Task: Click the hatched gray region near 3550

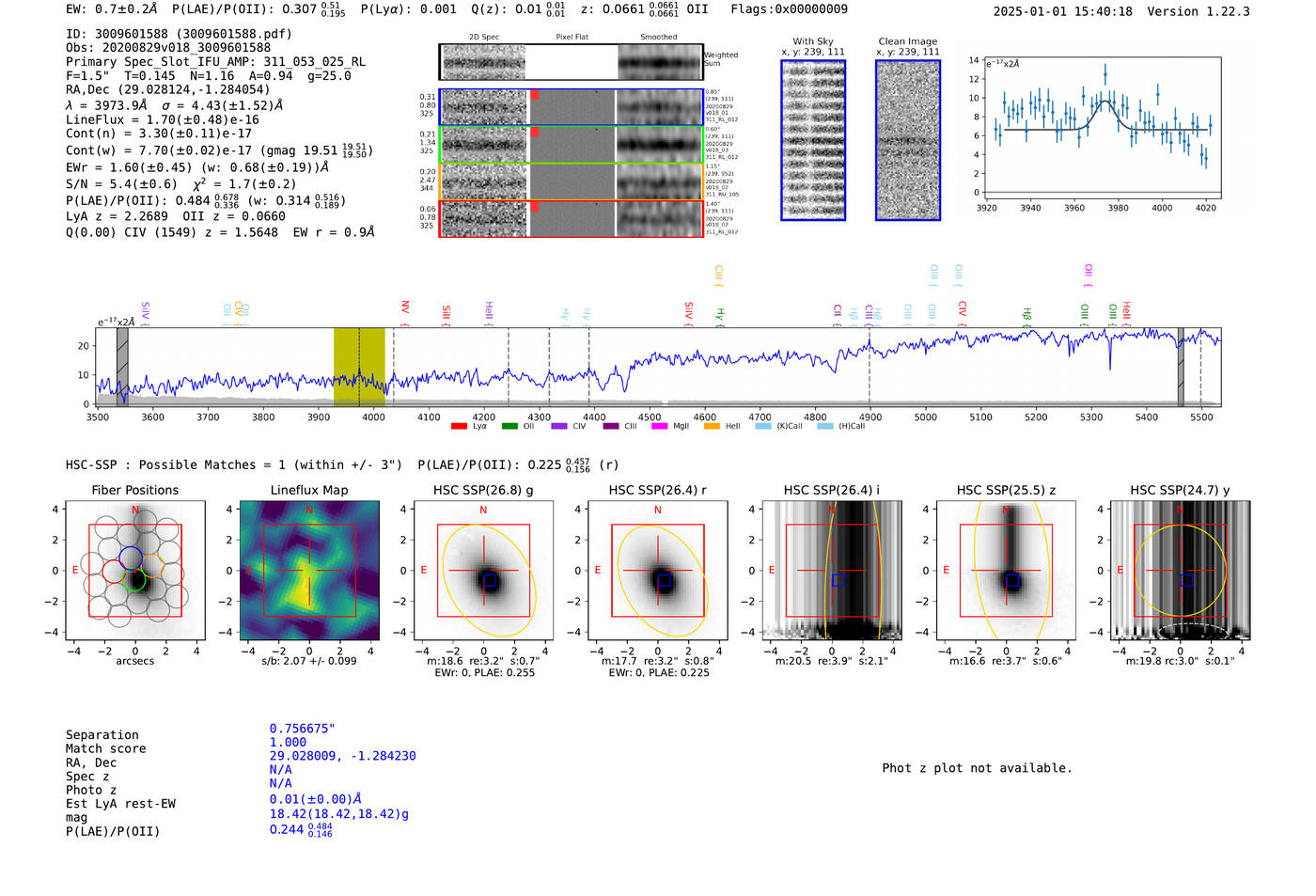Action: point(122,367)
